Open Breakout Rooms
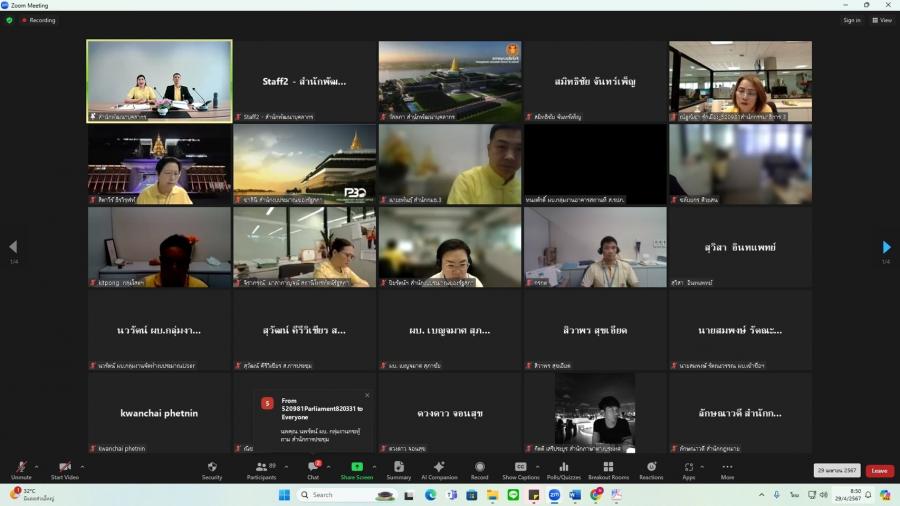Screen dimensions: 900x506 click(x=608, y=469)
